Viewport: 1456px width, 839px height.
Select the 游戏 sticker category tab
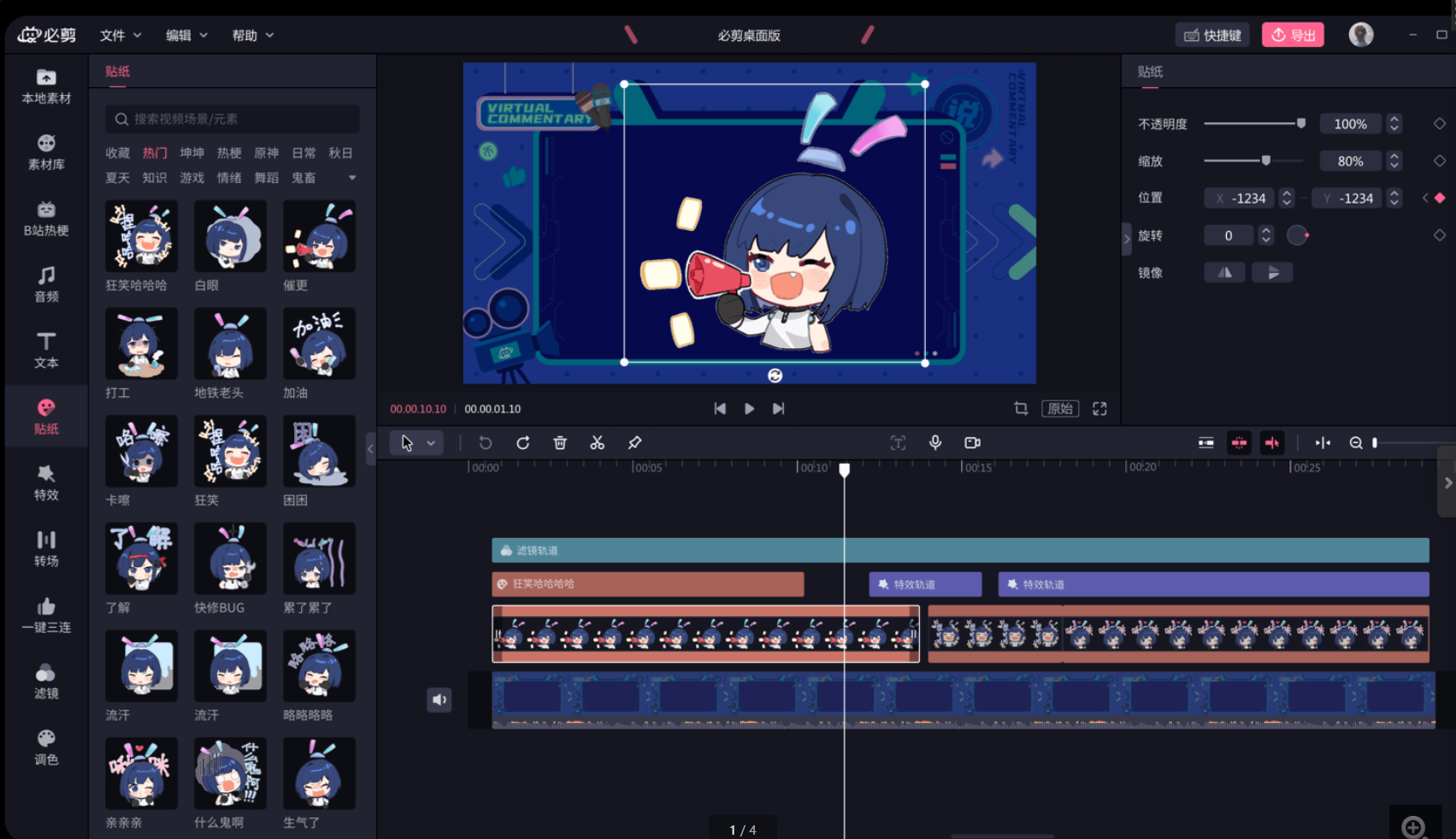pyautogui.click(x=192, y=178)
